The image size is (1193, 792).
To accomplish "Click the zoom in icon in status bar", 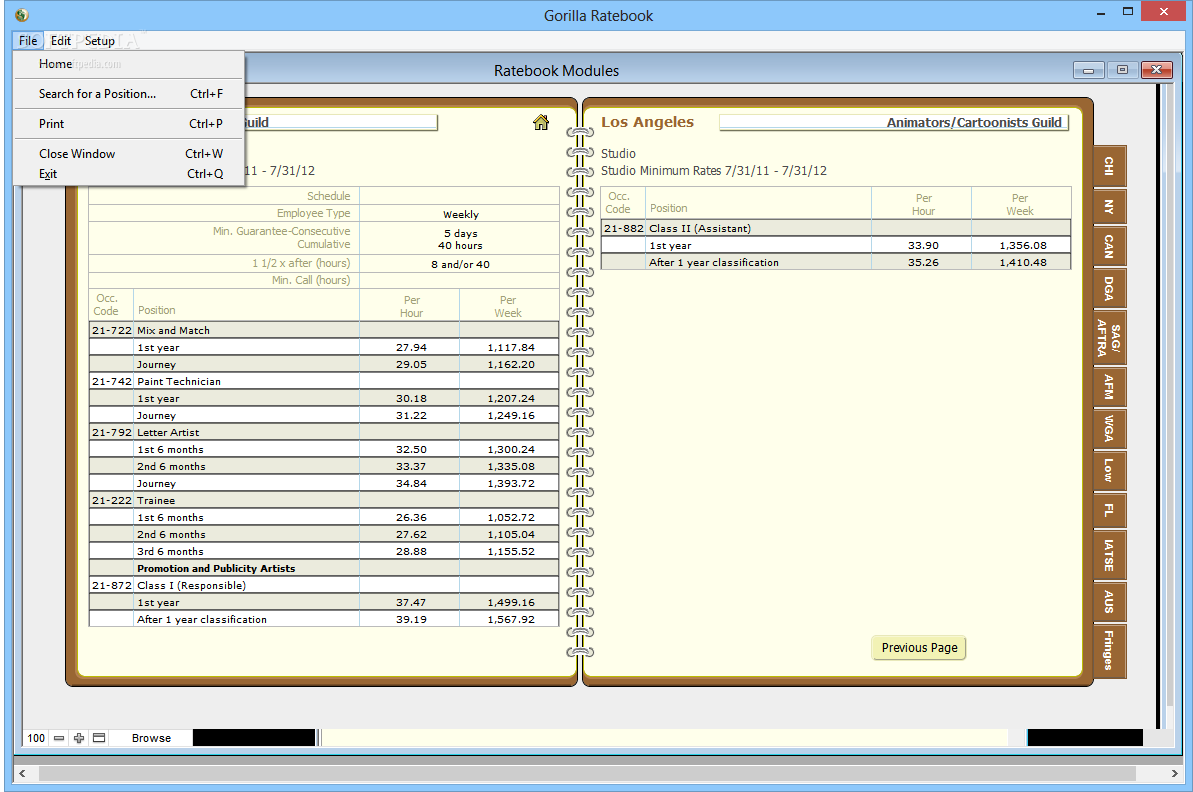I will tap(78, 738).
